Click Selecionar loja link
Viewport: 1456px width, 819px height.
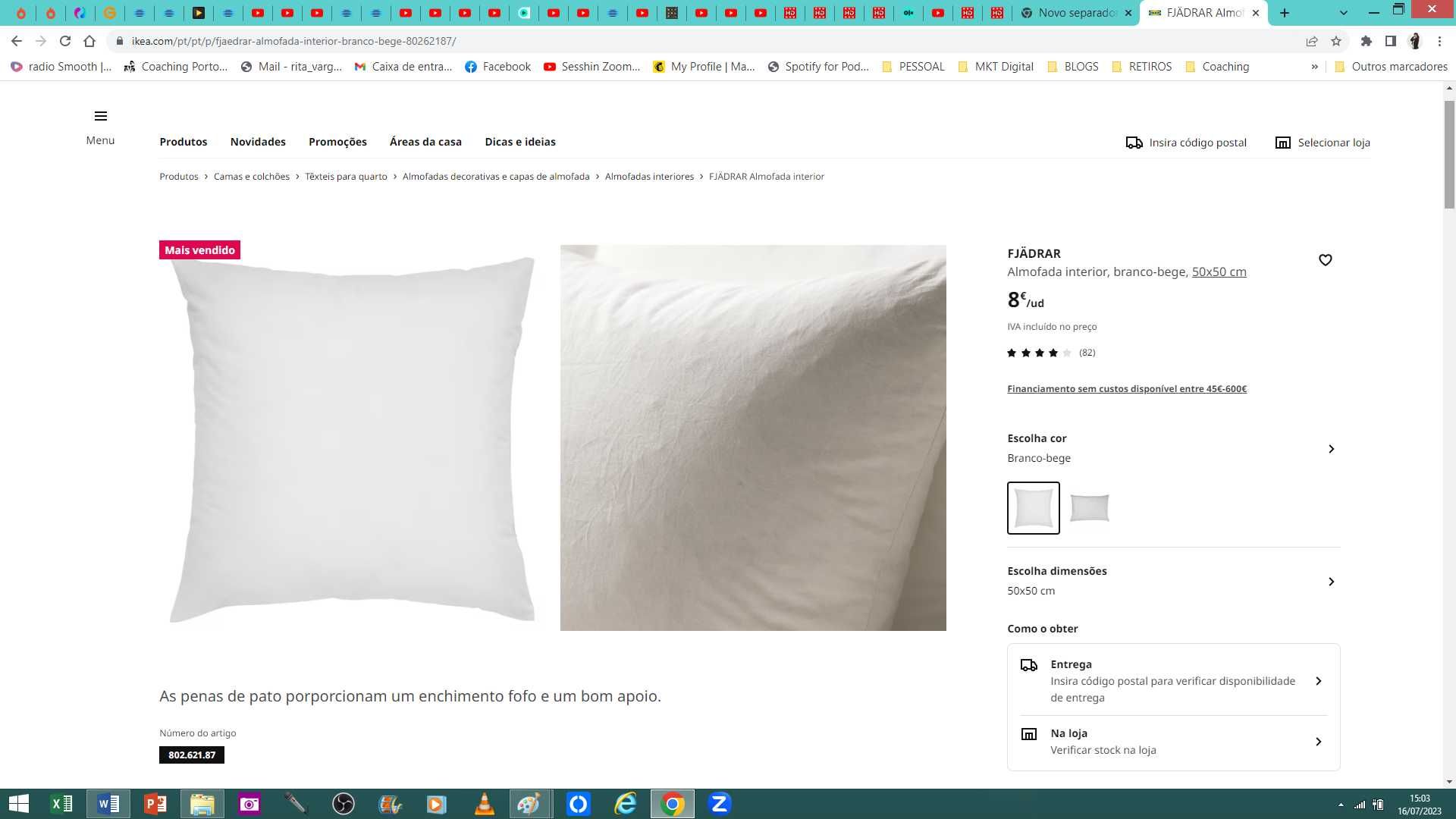1334,143
